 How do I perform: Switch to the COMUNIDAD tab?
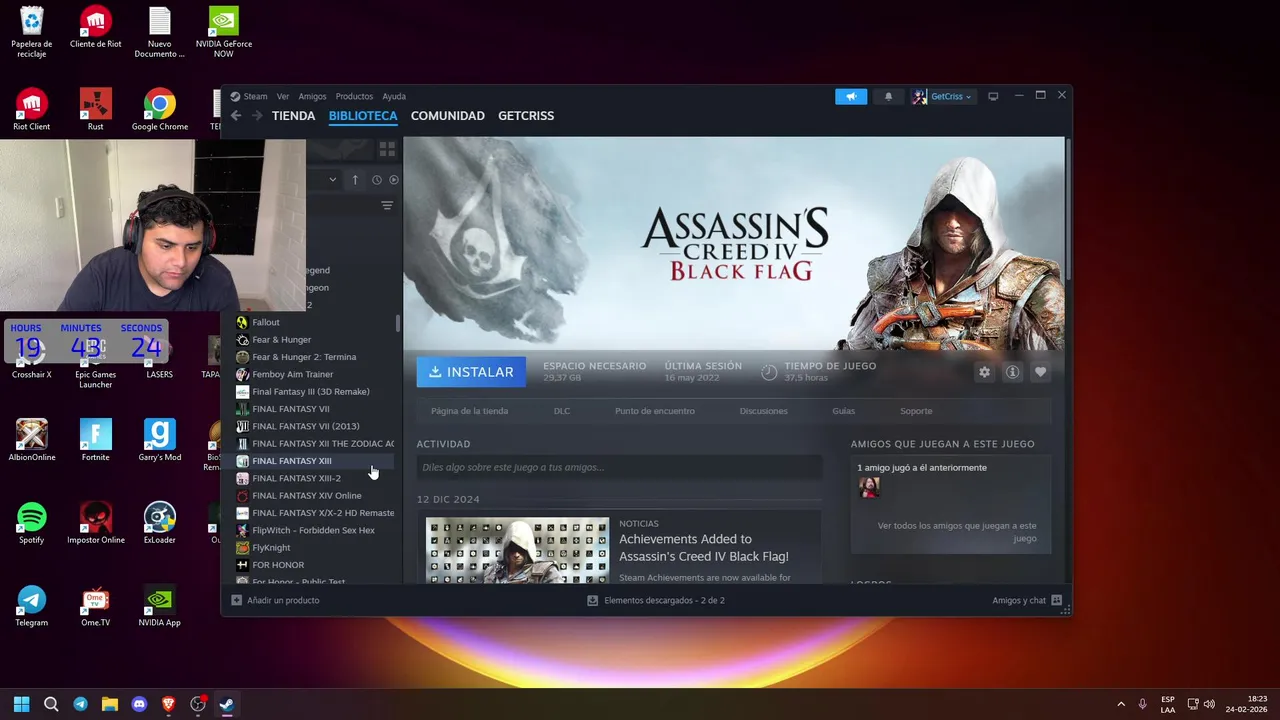click(447, 116)
